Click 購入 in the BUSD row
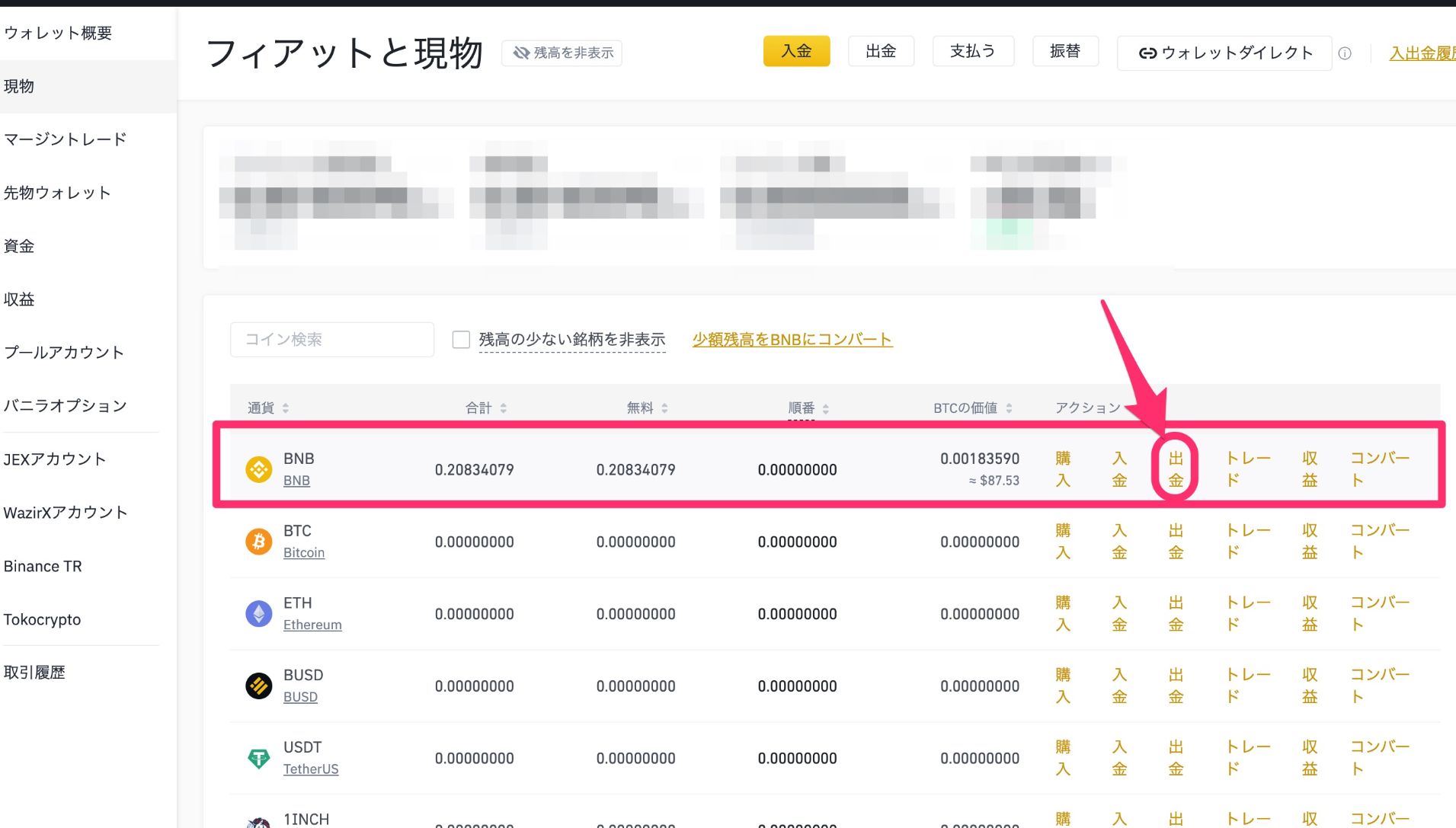1456x828 pixels. click(x=1063, y=686)
